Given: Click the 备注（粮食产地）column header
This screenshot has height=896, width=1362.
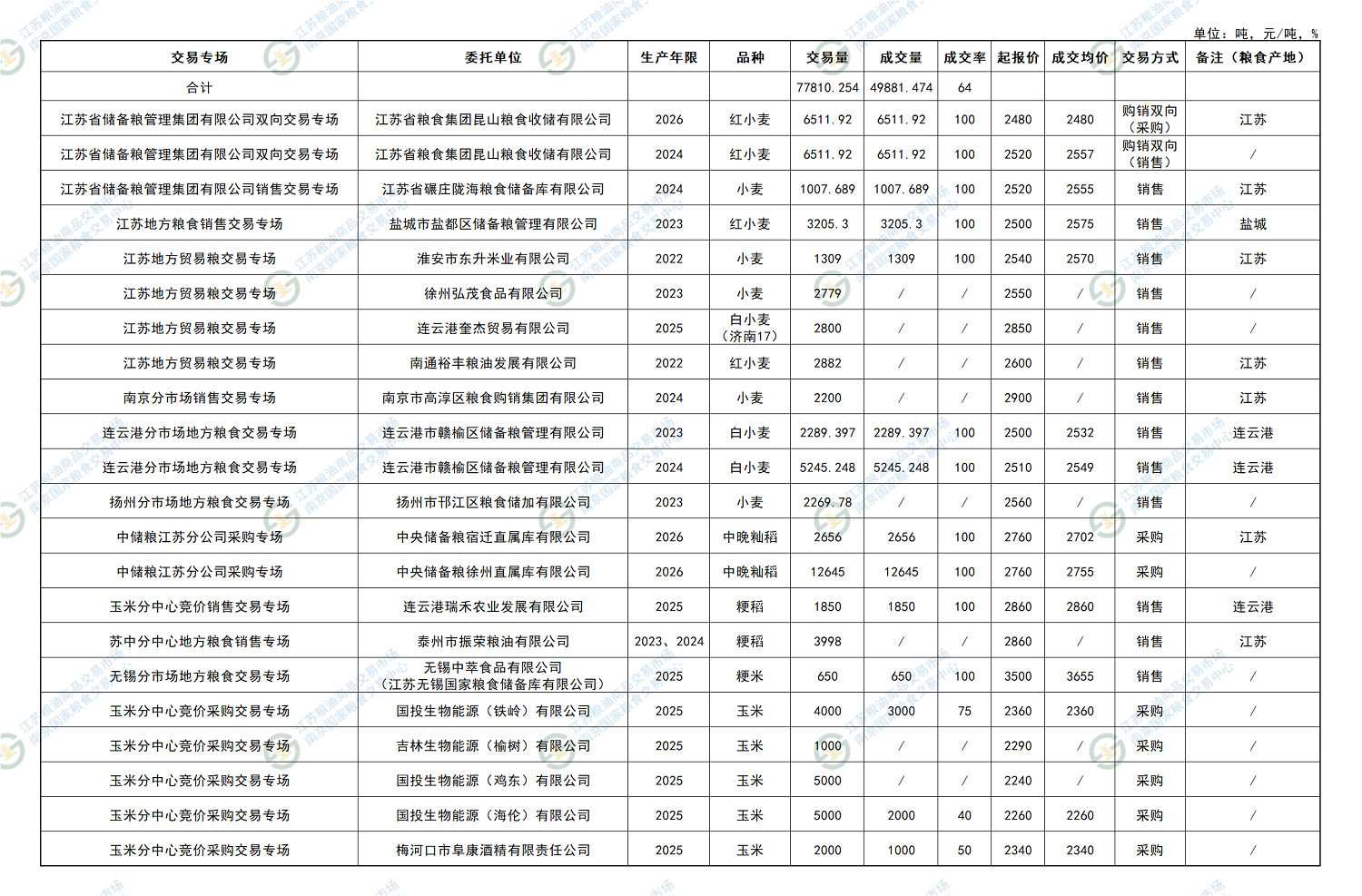Looking at the screenshot, I should click(x=1252, y=57).
